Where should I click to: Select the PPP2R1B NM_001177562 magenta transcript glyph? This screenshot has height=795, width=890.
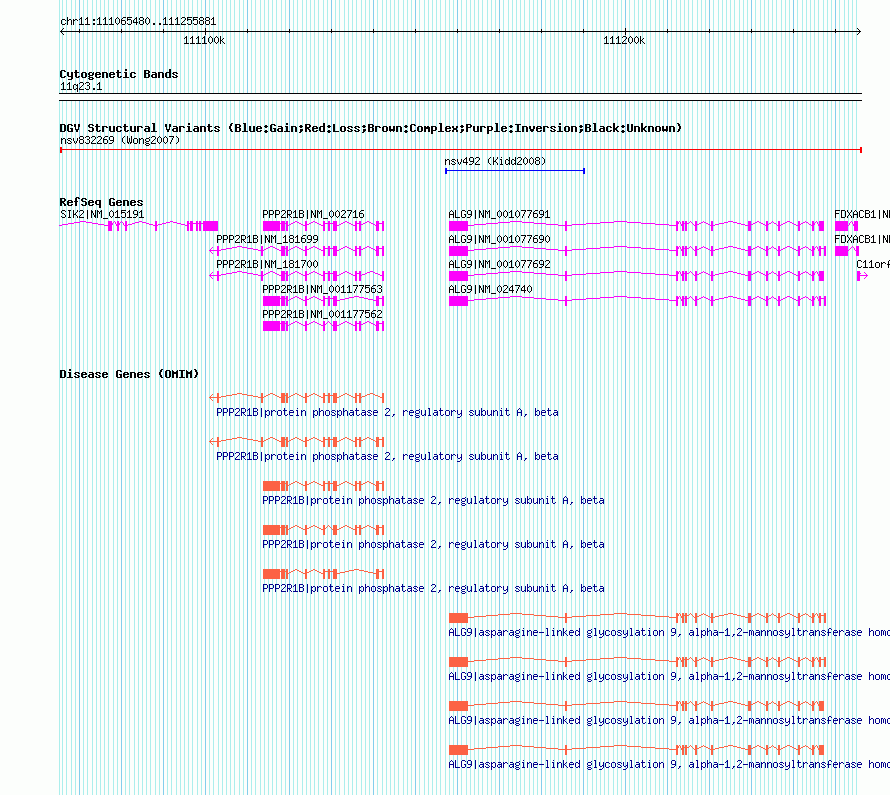coord(324,326)
